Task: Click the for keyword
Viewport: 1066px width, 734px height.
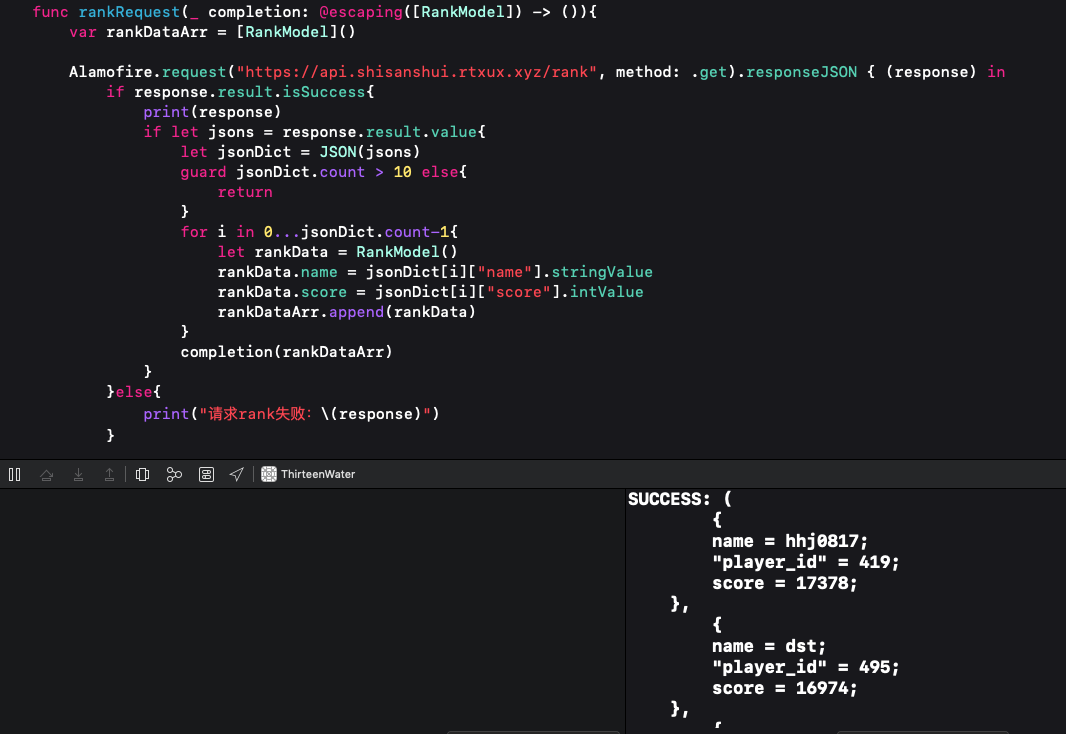Action: [194, 232]
